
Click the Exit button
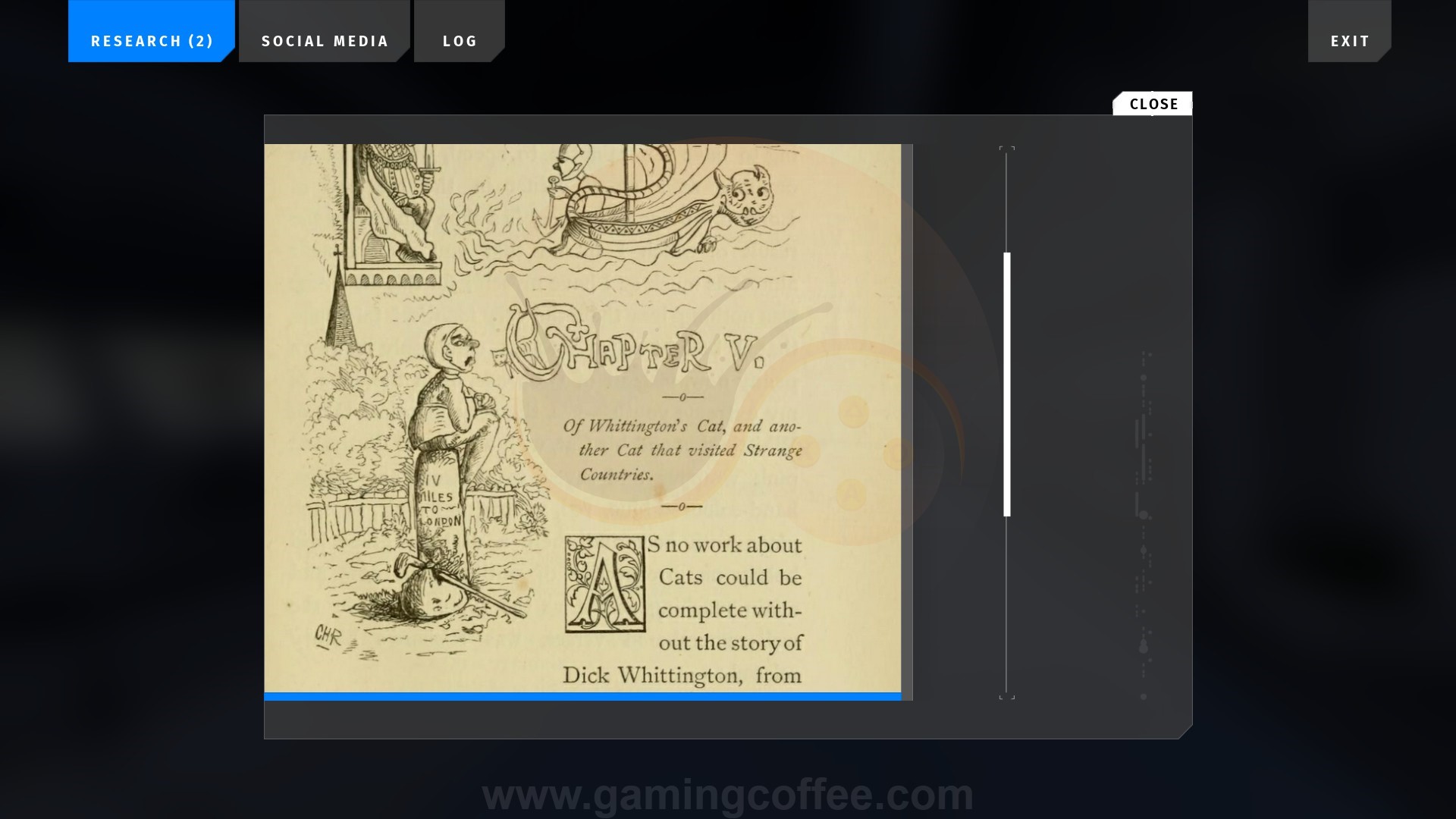coord(1350,31)
